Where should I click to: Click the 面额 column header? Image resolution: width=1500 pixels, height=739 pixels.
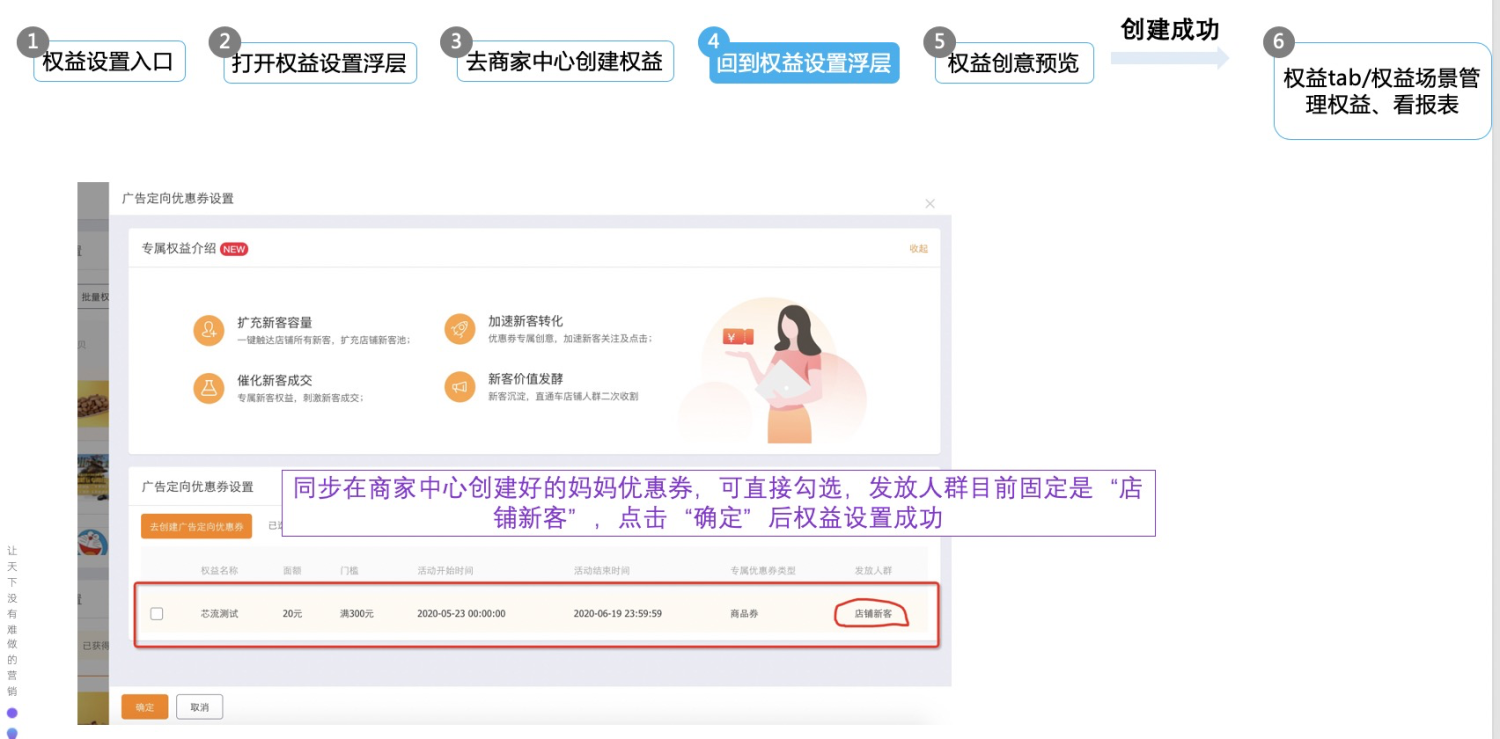(x=292, y=570)
